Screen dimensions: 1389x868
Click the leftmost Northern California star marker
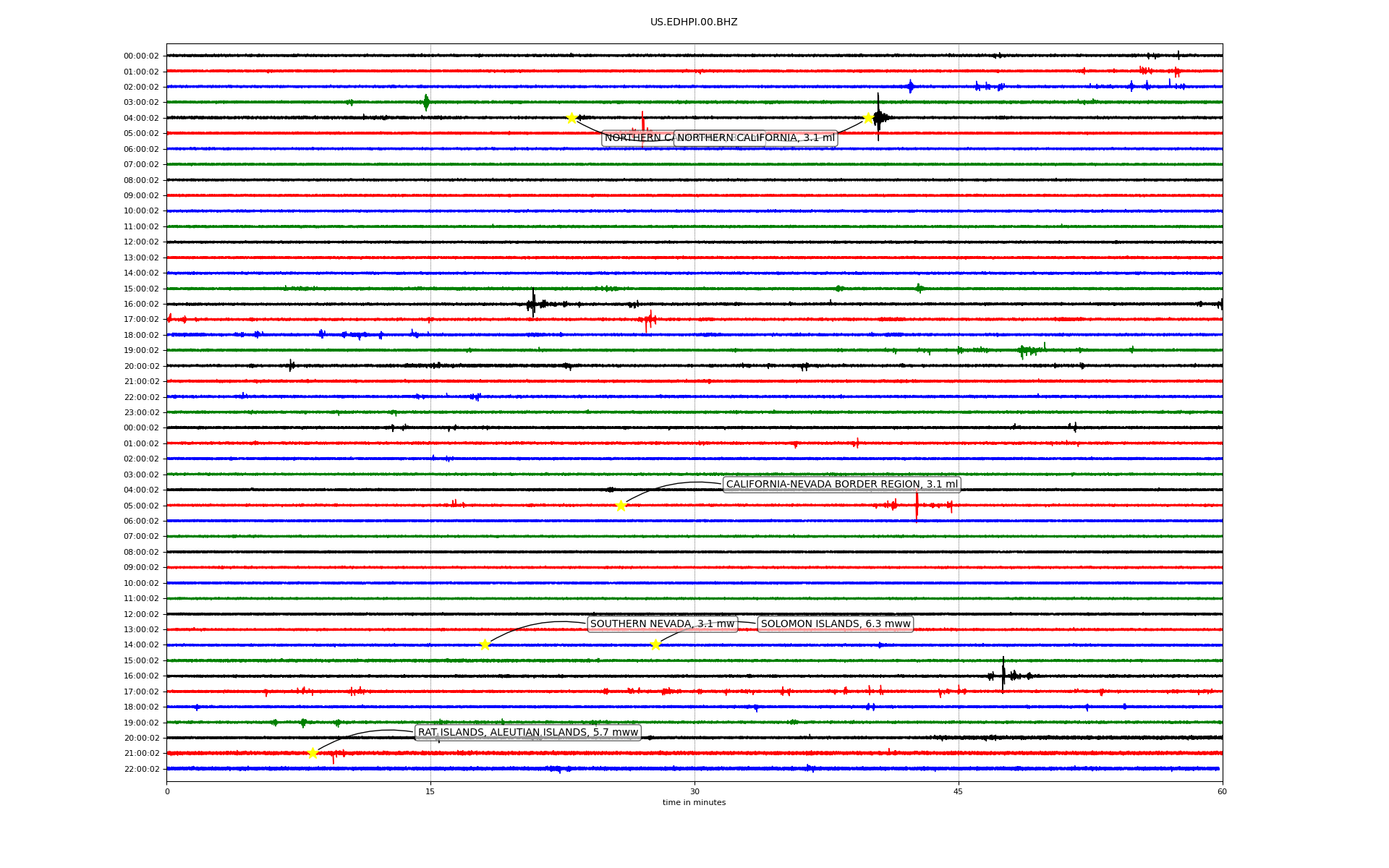coord(572,118)
